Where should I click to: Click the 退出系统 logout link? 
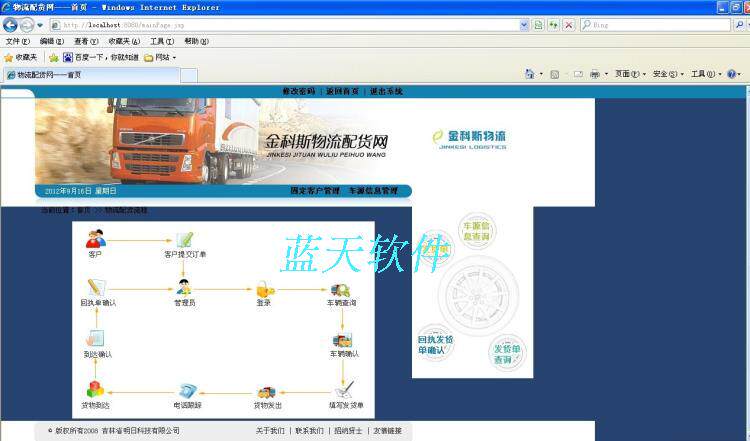tap(386, 91)
